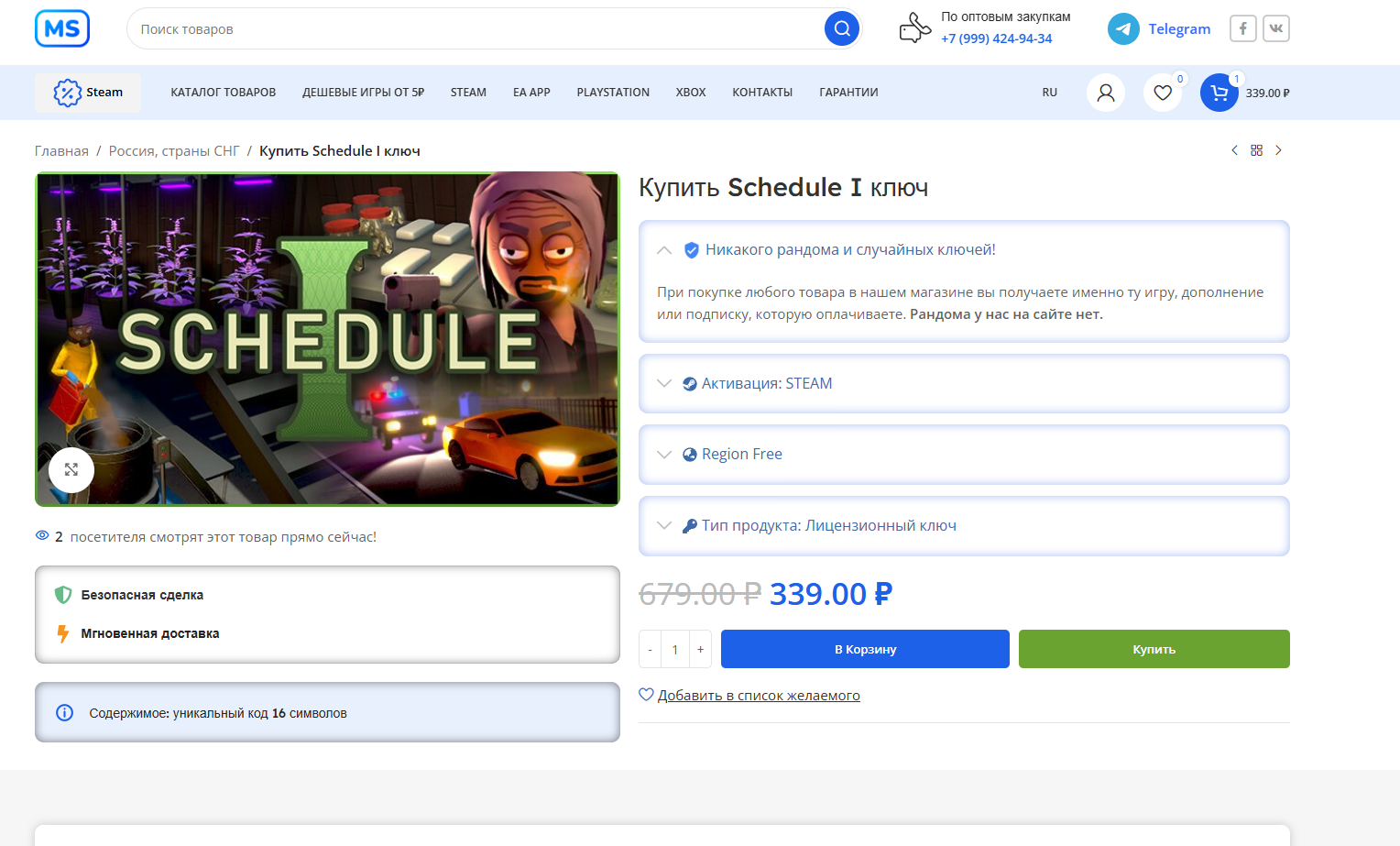Expand the 'Region Free' section

pyautogui.click(x=664, y=455)
